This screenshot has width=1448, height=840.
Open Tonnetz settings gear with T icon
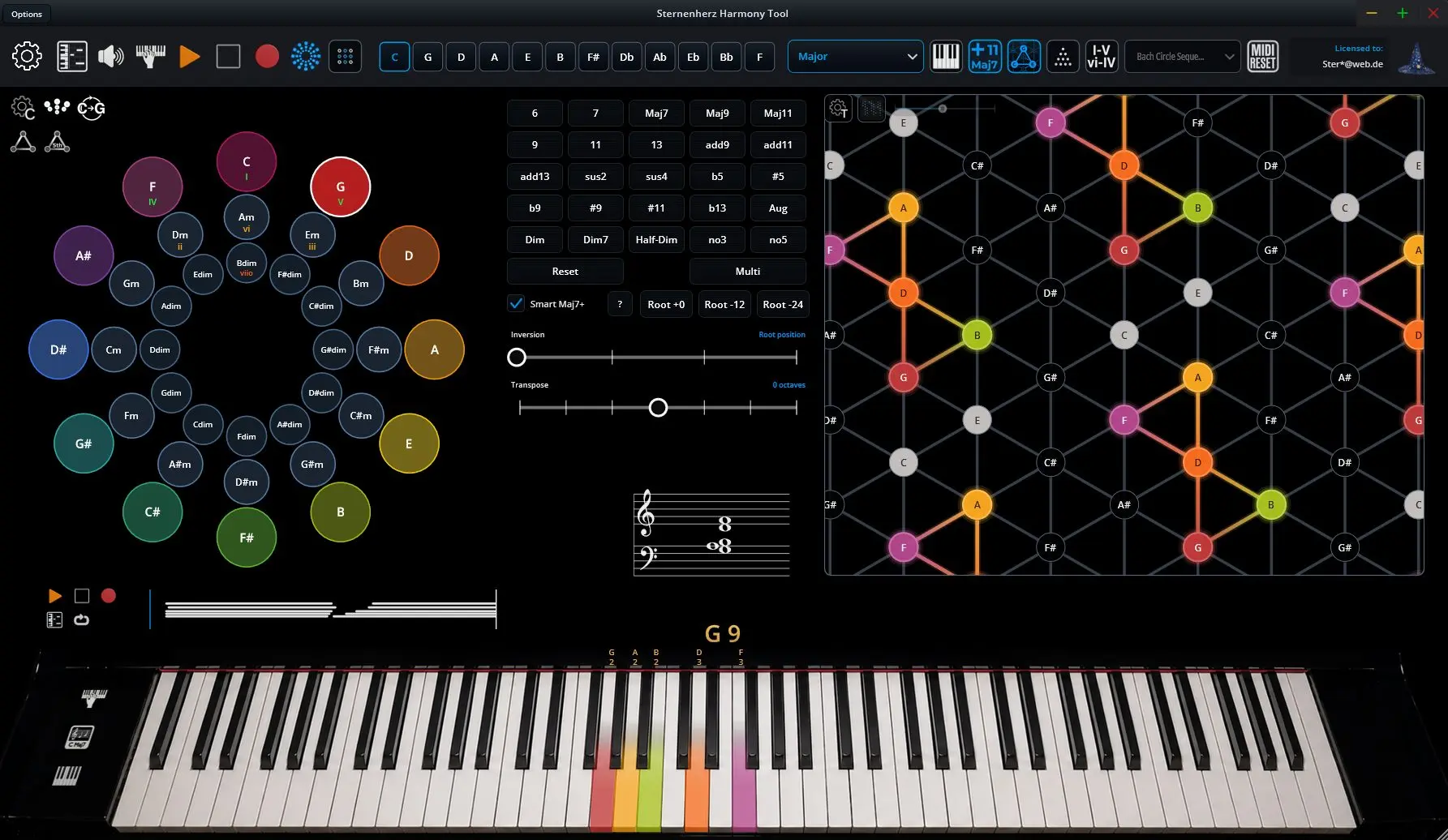tap(839, 108)
